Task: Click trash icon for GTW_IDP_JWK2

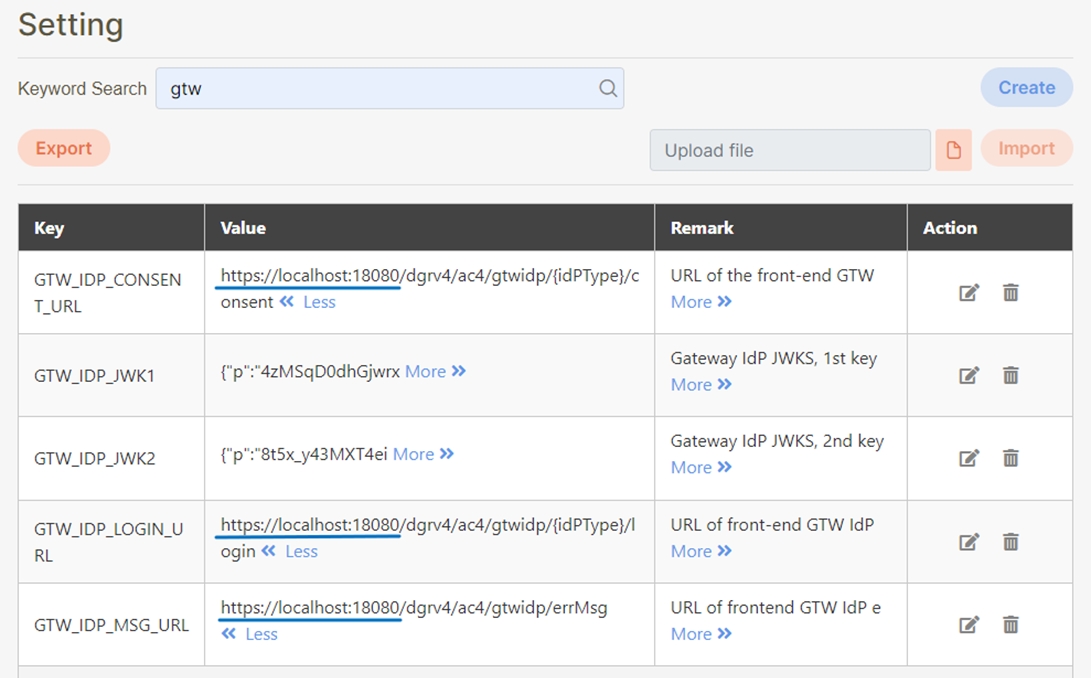Action: 1011,458
